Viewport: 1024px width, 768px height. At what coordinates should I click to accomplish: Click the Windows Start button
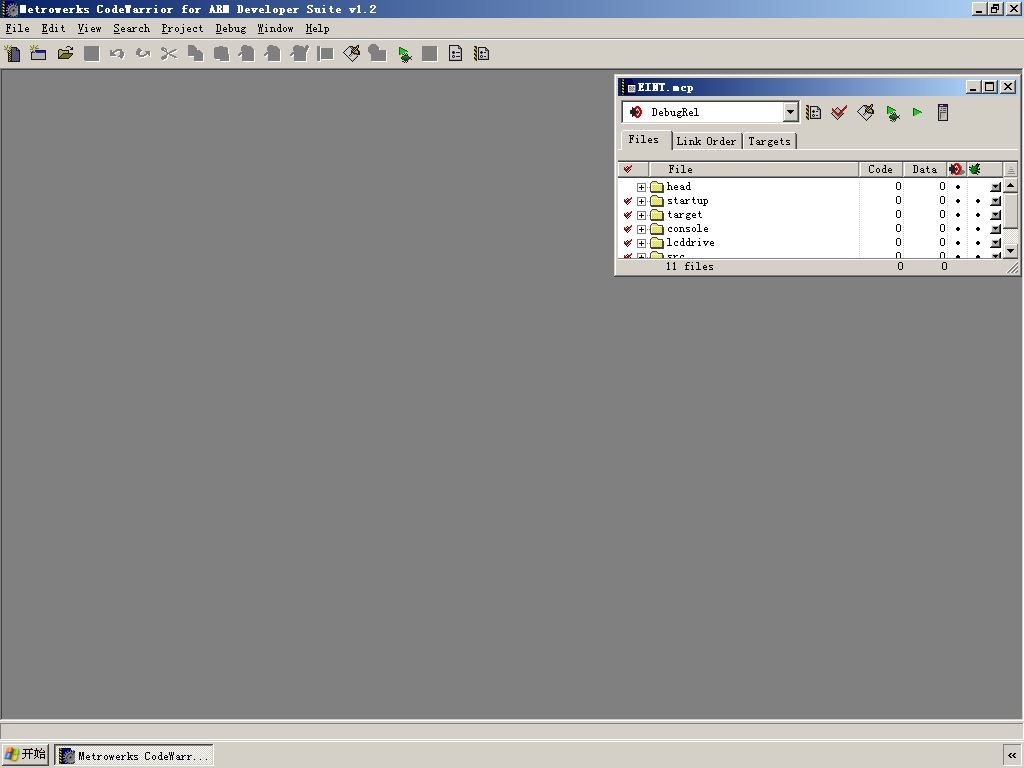(x=25, y=754)
